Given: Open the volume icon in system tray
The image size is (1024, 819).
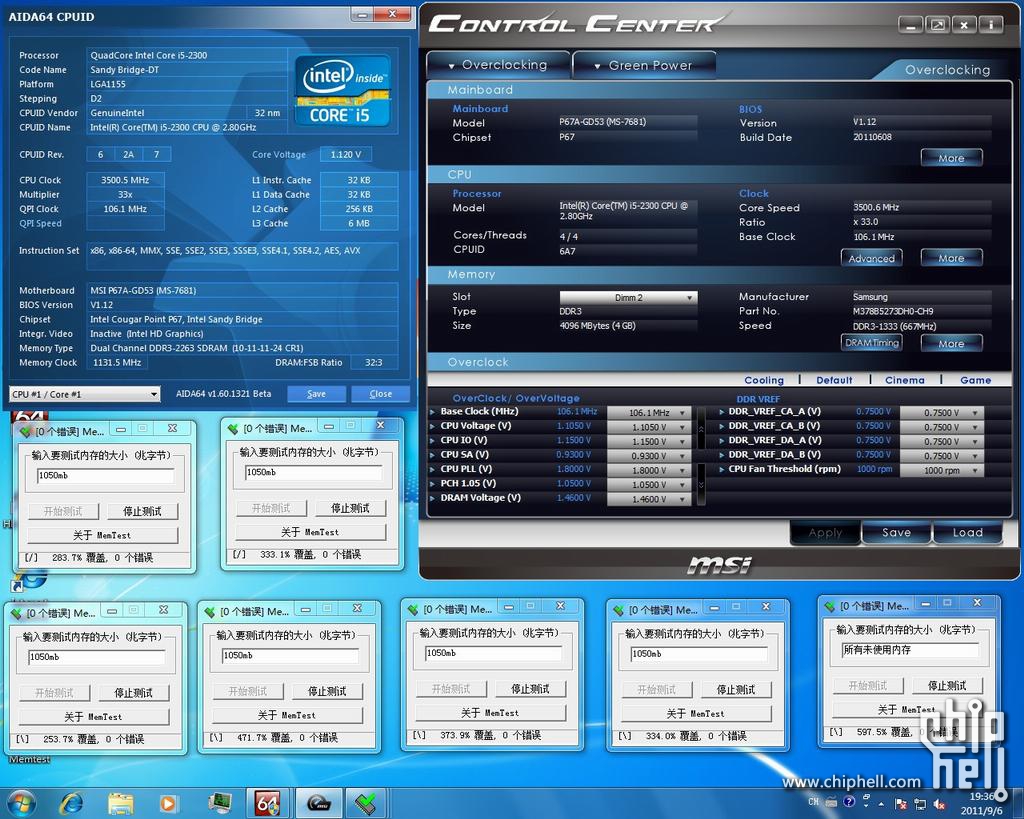Looking at the screenshot, I should point(939,804).
